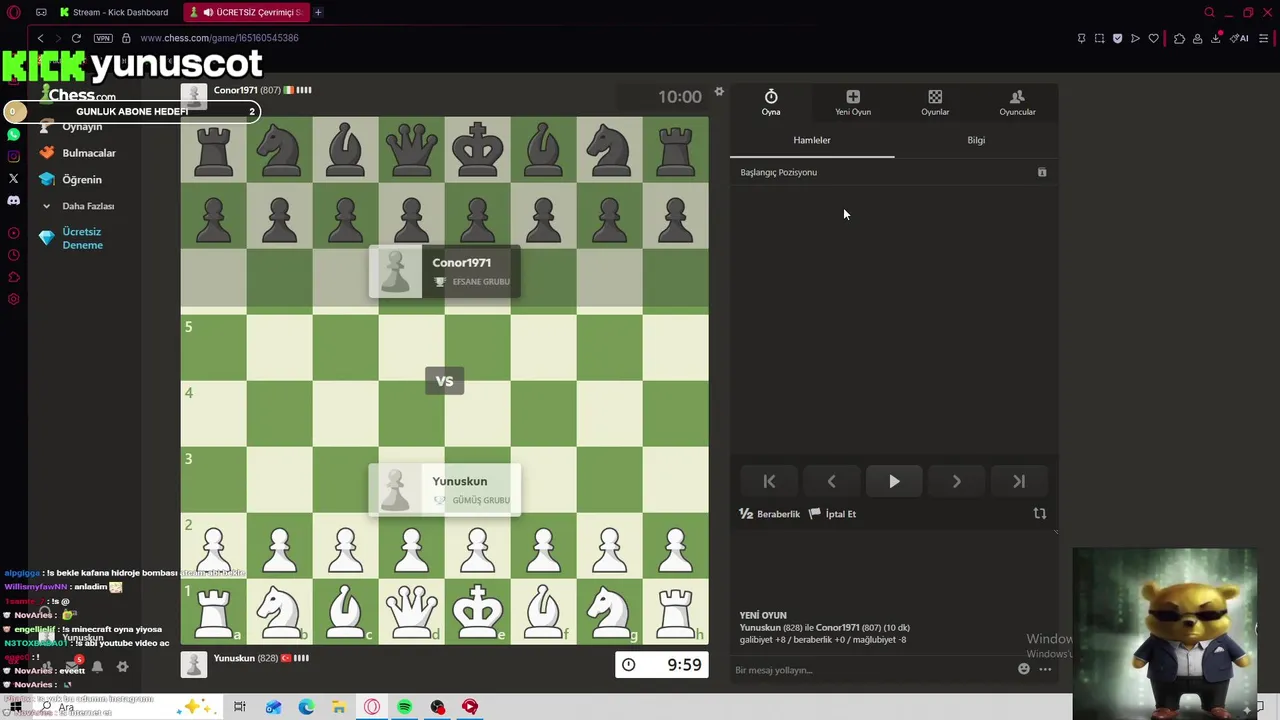Reload the page with the refresh icon
Image resolution: width=1280 pixels, height=720 pixels.
76,38
